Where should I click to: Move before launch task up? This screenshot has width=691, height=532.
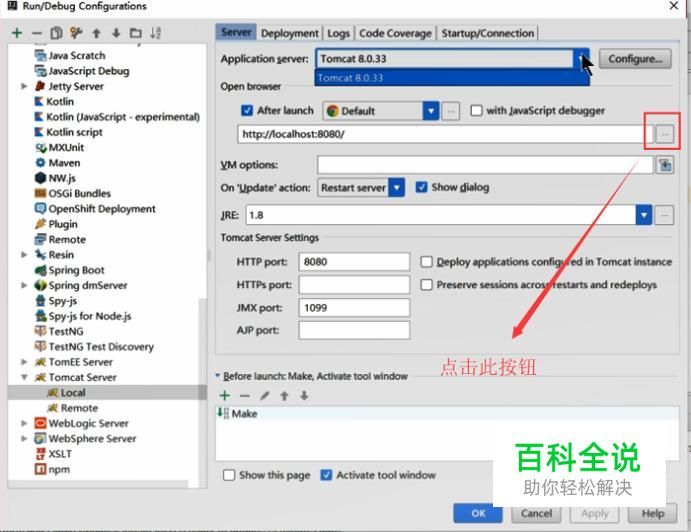284,395
